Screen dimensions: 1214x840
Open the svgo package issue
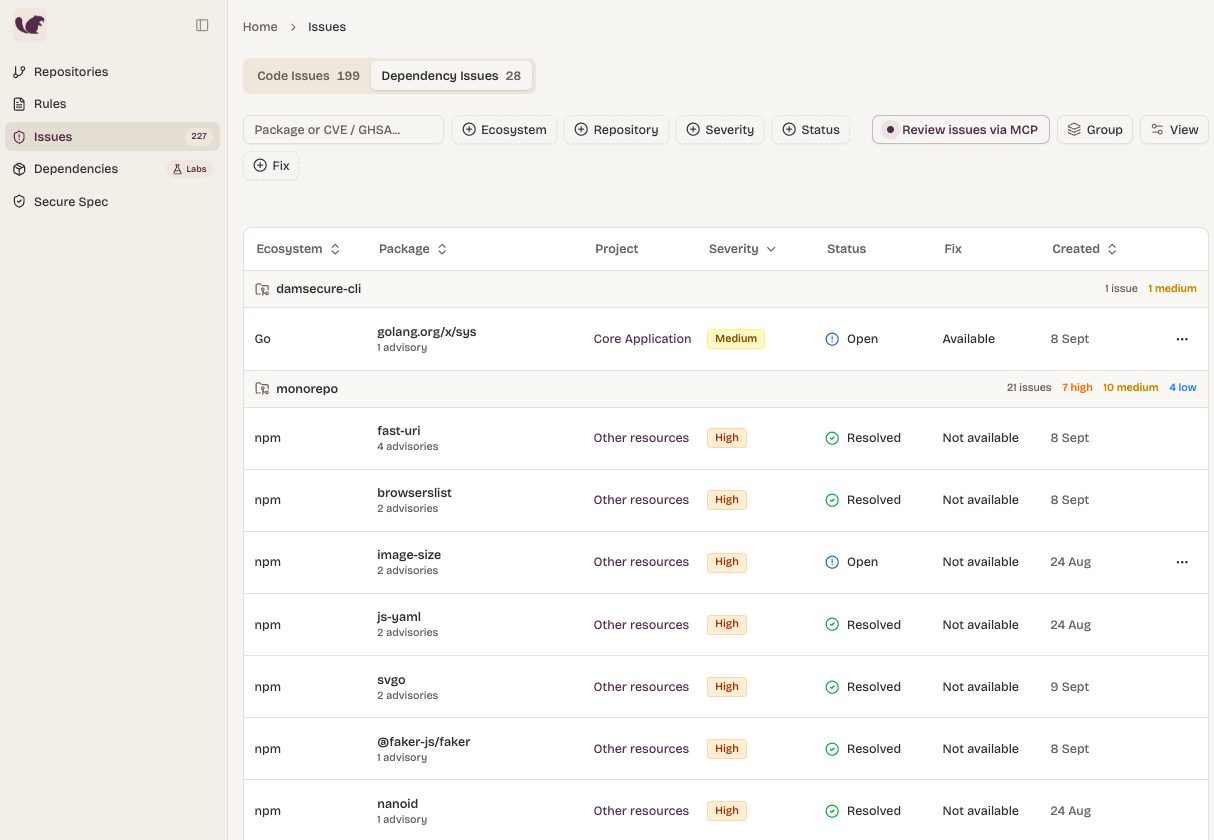pyautogui.click(x=391, y=680)
